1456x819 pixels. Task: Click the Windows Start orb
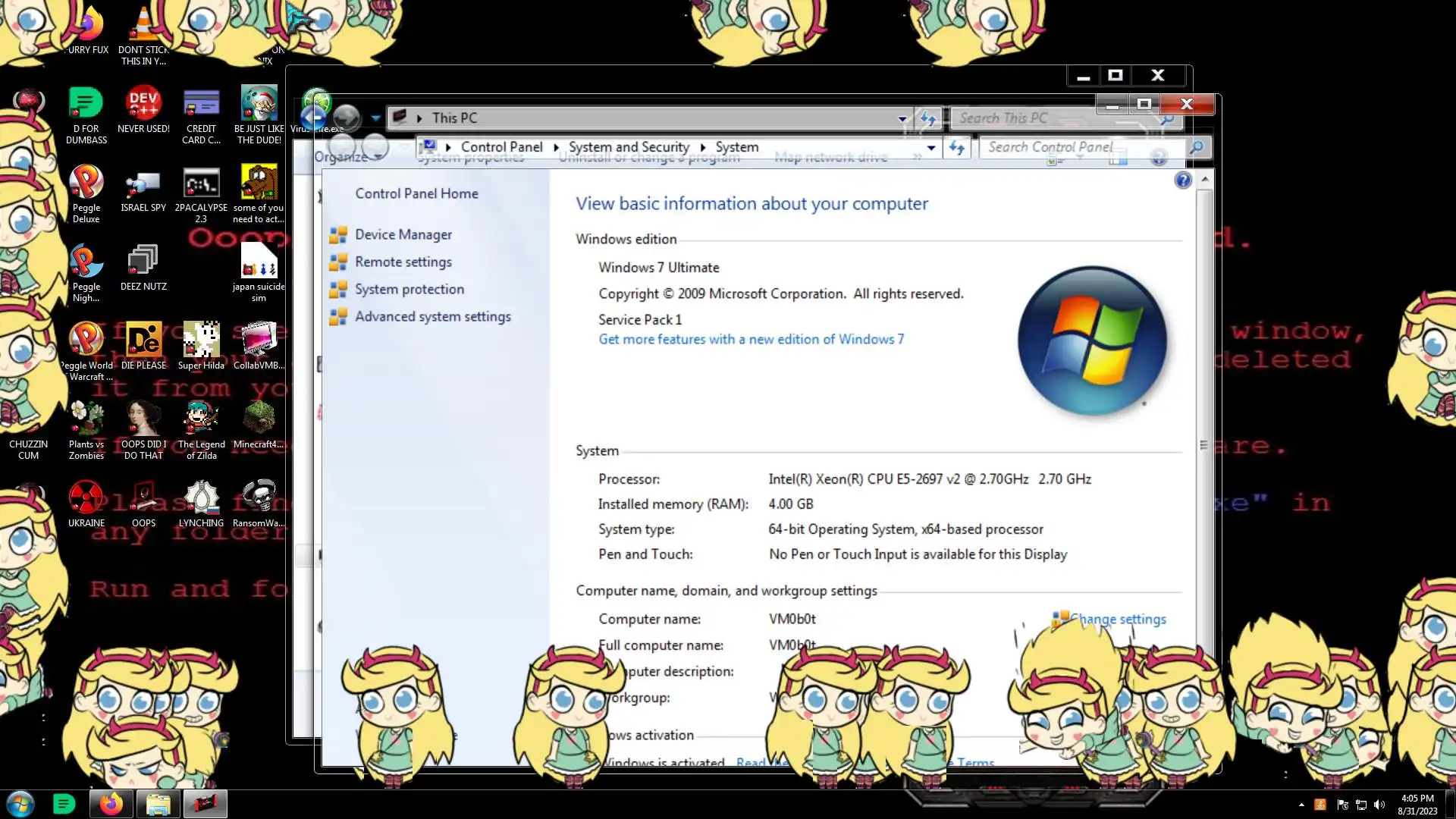pos(20,804)
